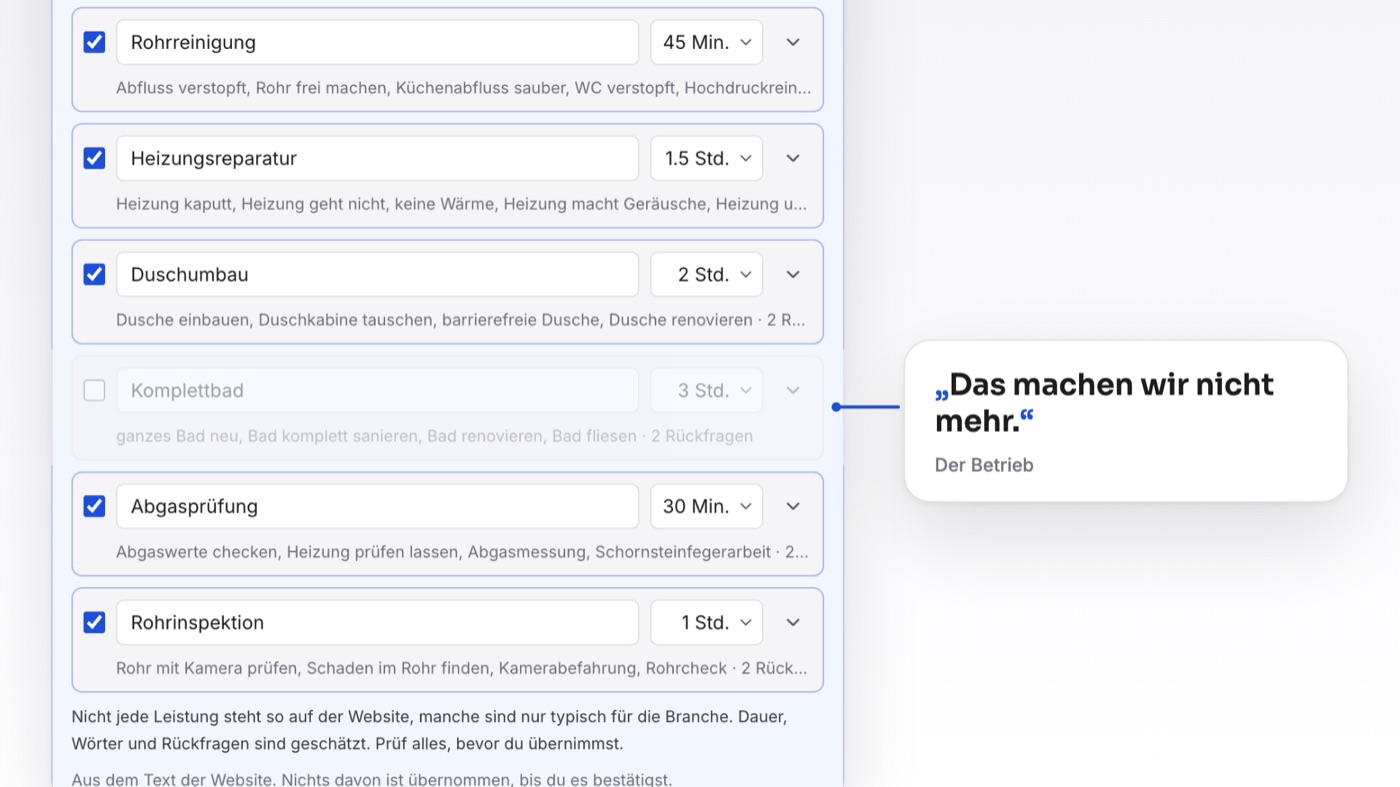Uncheck the Rohrinspektion service checkbox

click(94, 622)
